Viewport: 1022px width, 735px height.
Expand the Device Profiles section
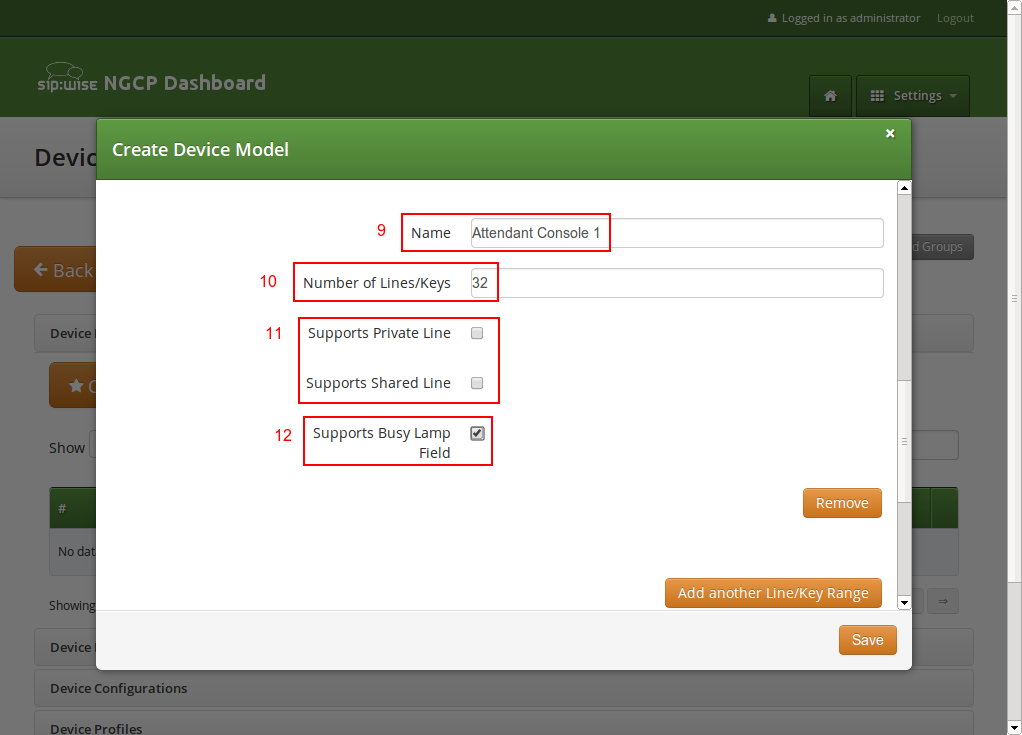(96, 728)
